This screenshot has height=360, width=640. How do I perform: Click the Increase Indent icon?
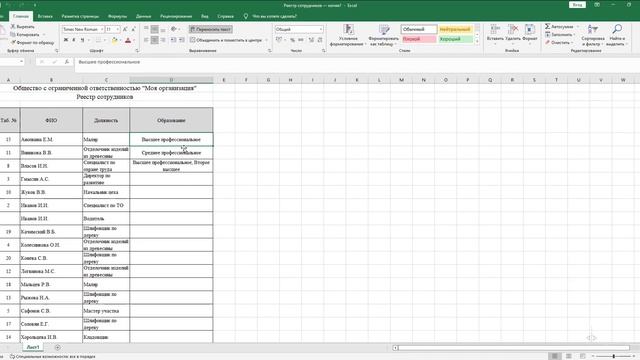181,40
